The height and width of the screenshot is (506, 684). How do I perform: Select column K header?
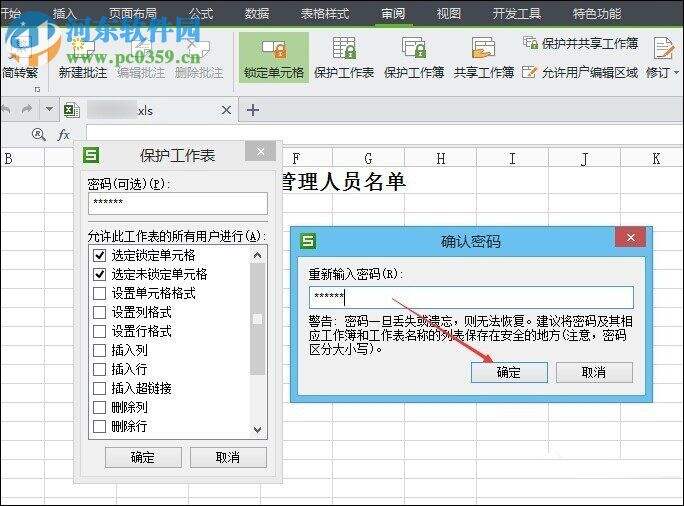653,158
